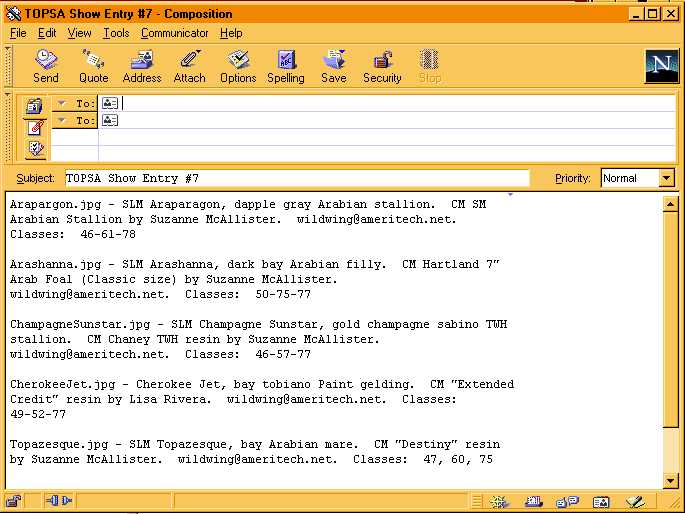685x514 pixels.
Task: Show the message options checklist tab
Action: point(35,149)
